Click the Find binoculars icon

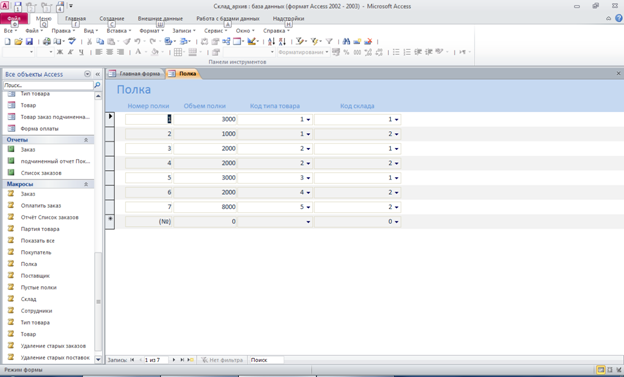click(x=346, y=41)
